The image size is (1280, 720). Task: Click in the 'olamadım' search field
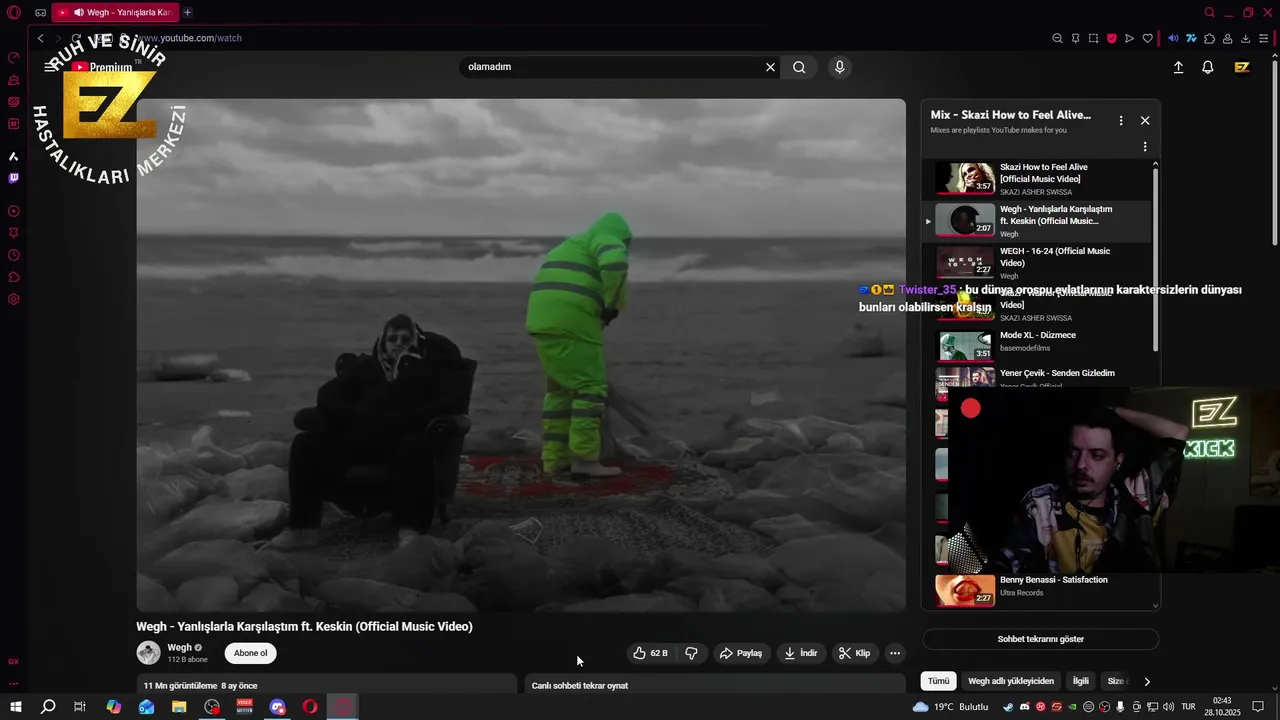click(610, 67)
